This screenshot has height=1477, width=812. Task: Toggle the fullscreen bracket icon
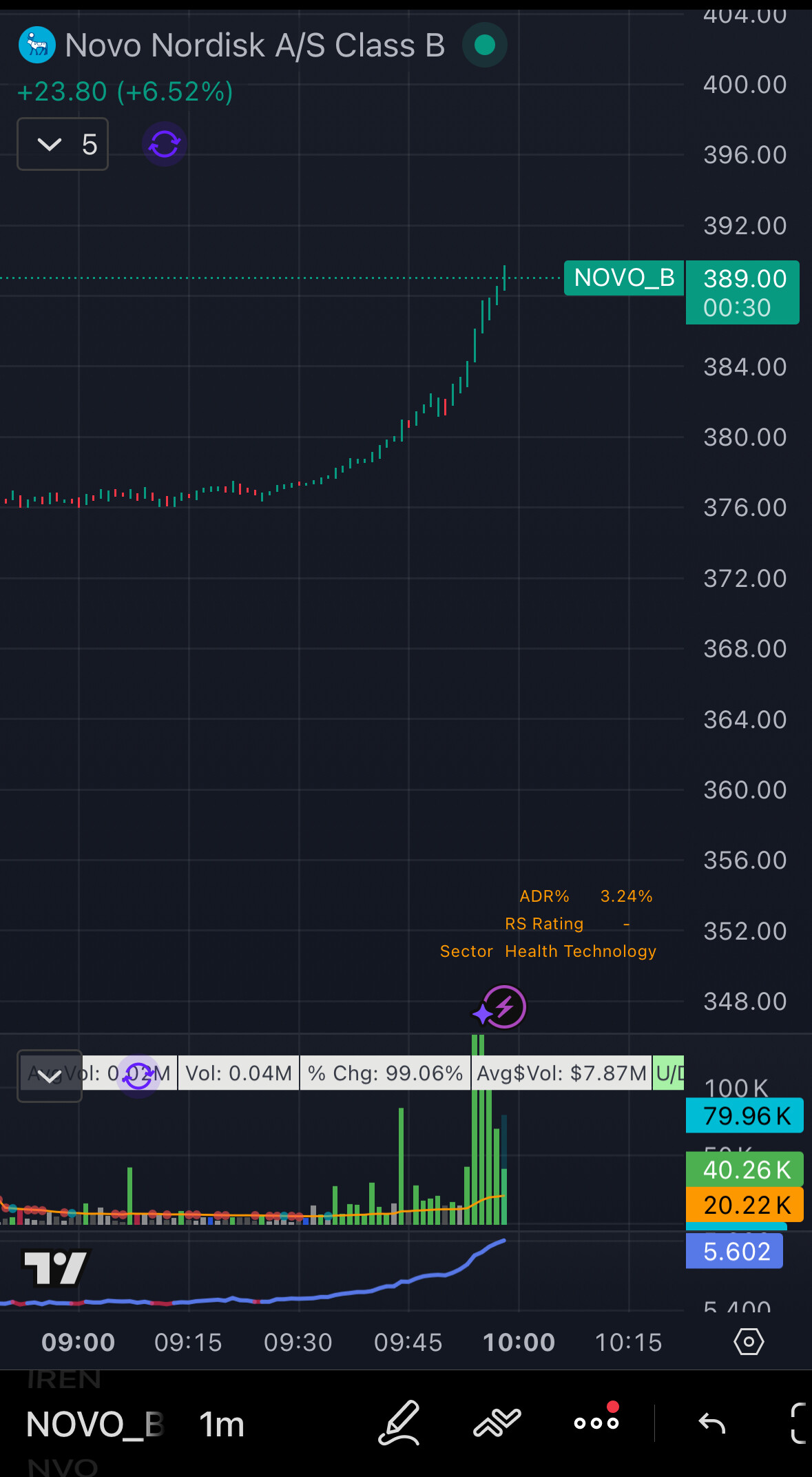coord(798,1423)
